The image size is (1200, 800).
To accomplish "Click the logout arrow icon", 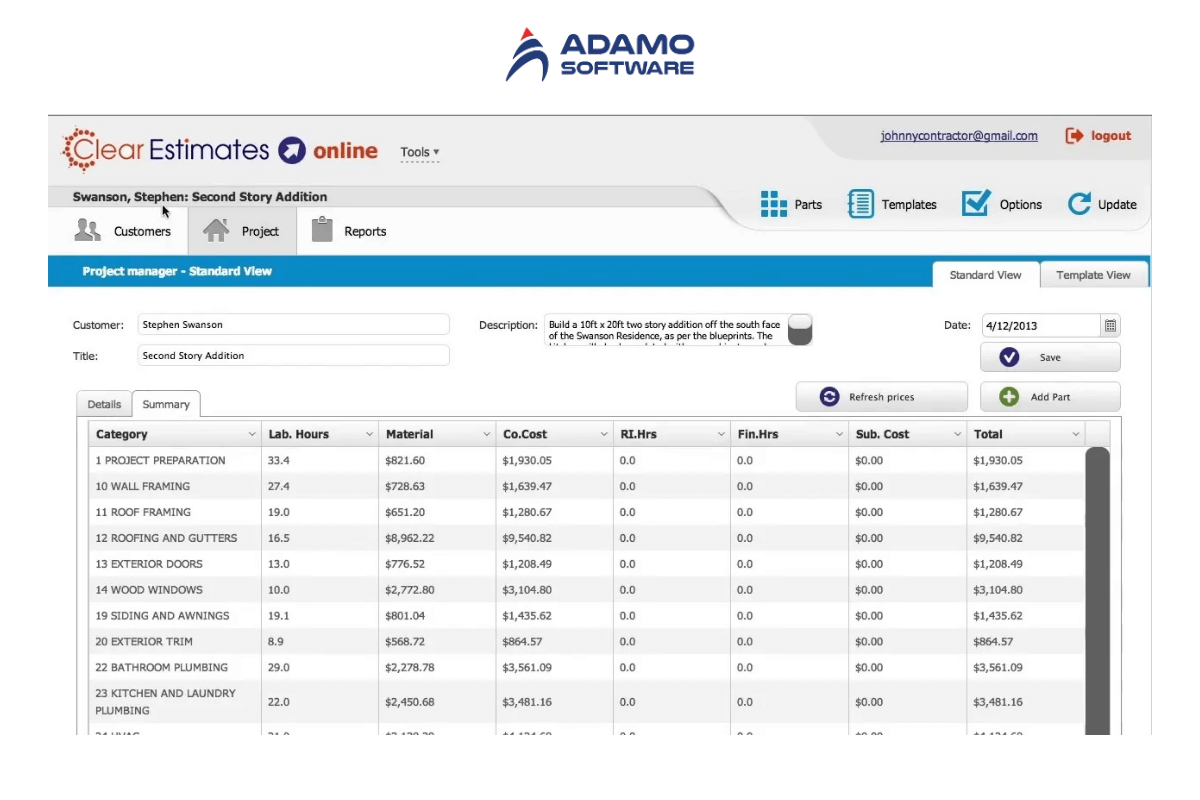I will point(1075,136).
